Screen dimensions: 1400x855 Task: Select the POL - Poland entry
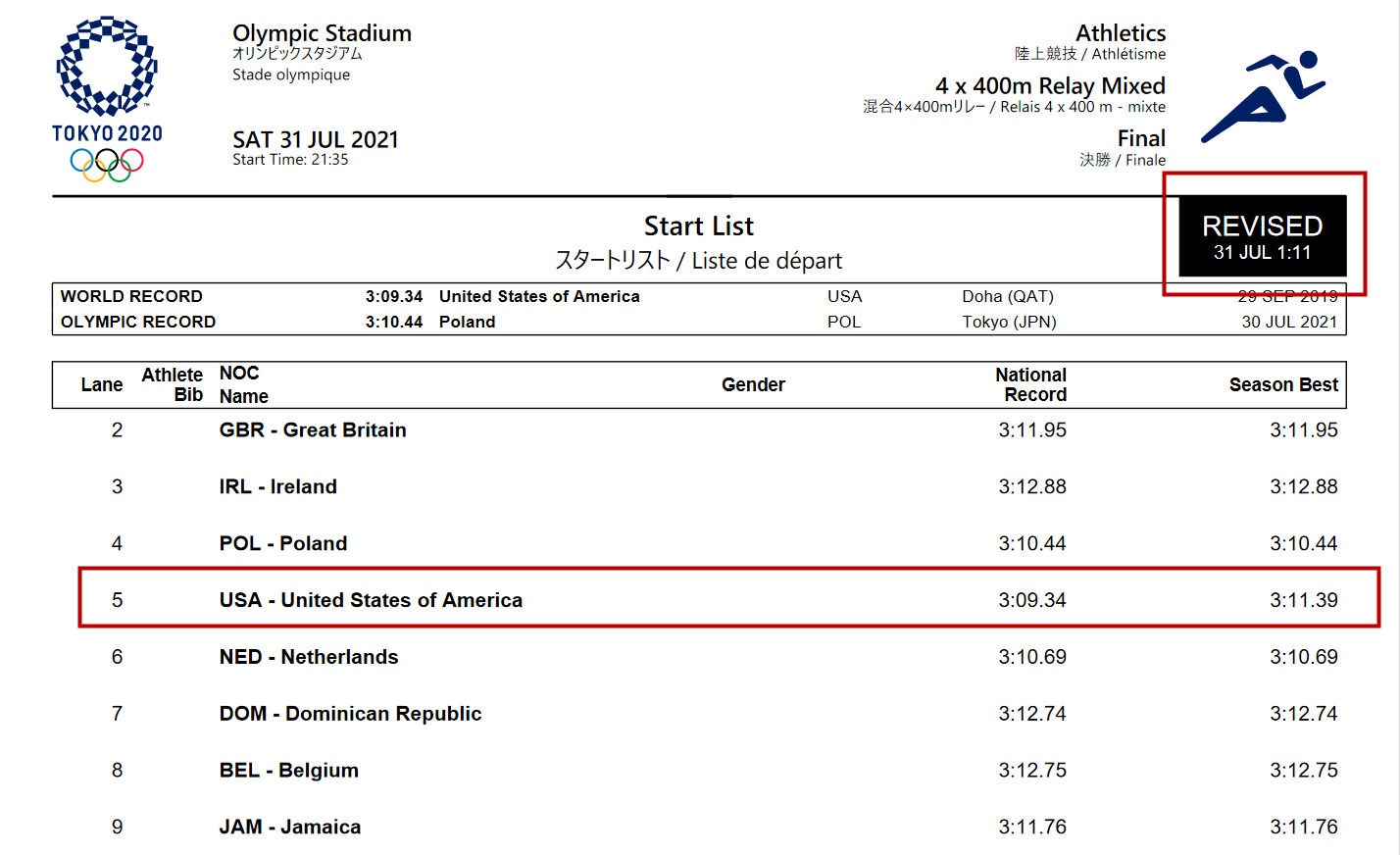[283, 543]
